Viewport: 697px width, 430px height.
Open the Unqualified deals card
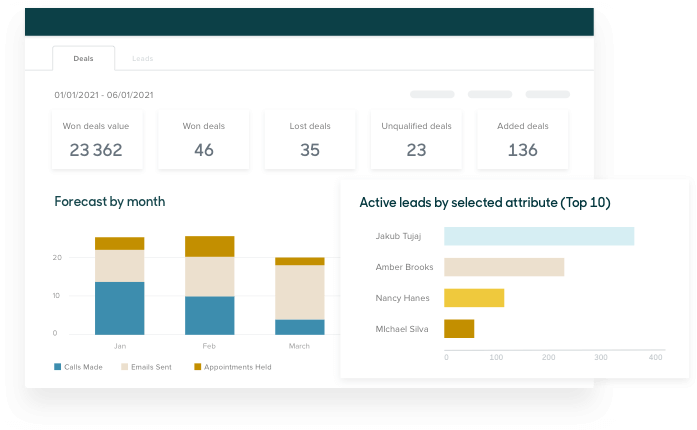tap(416, 140)
